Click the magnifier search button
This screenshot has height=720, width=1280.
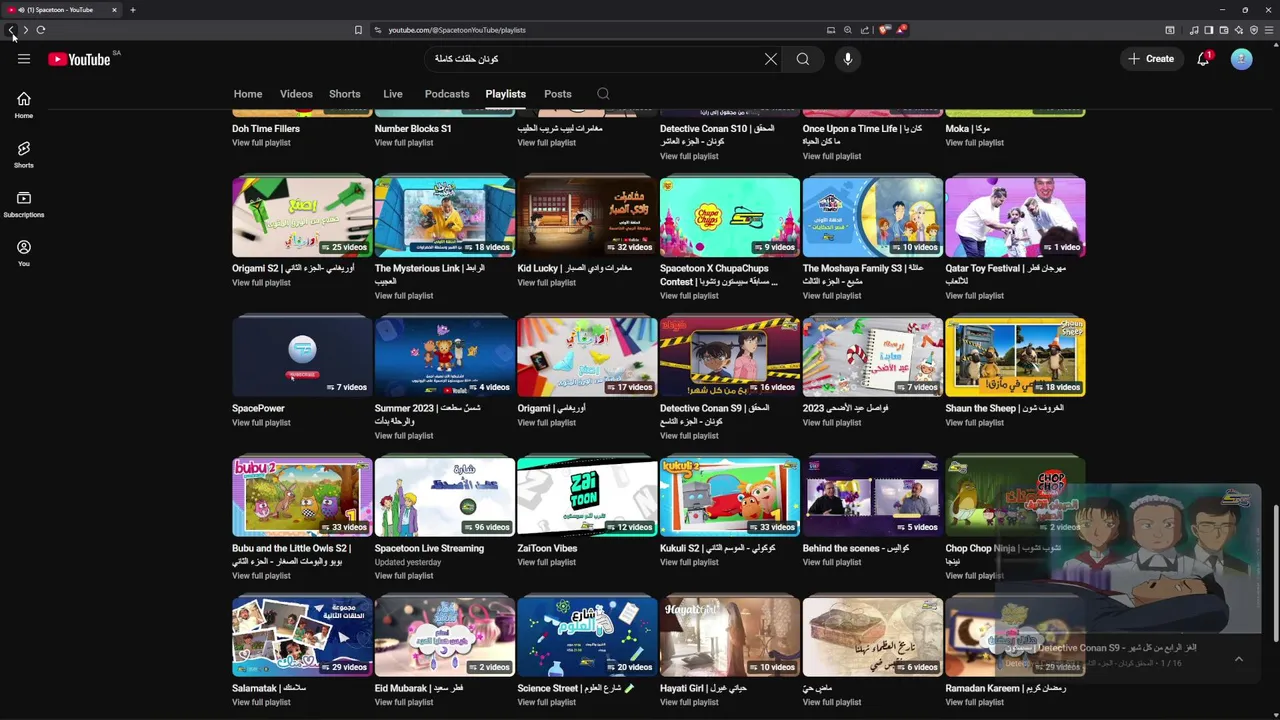coord(803,59)
